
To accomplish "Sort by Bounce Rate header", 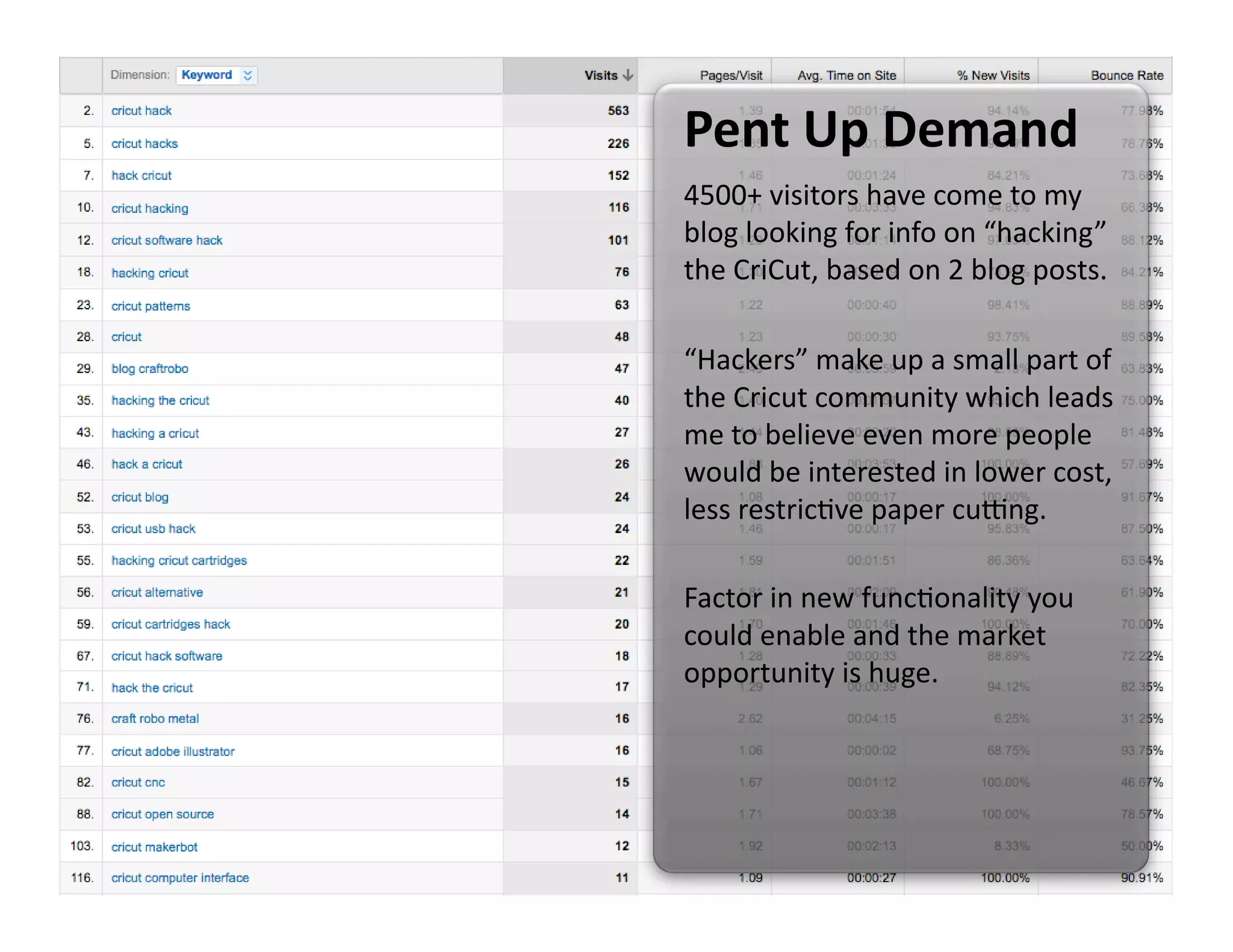I will click(1127, 75).
